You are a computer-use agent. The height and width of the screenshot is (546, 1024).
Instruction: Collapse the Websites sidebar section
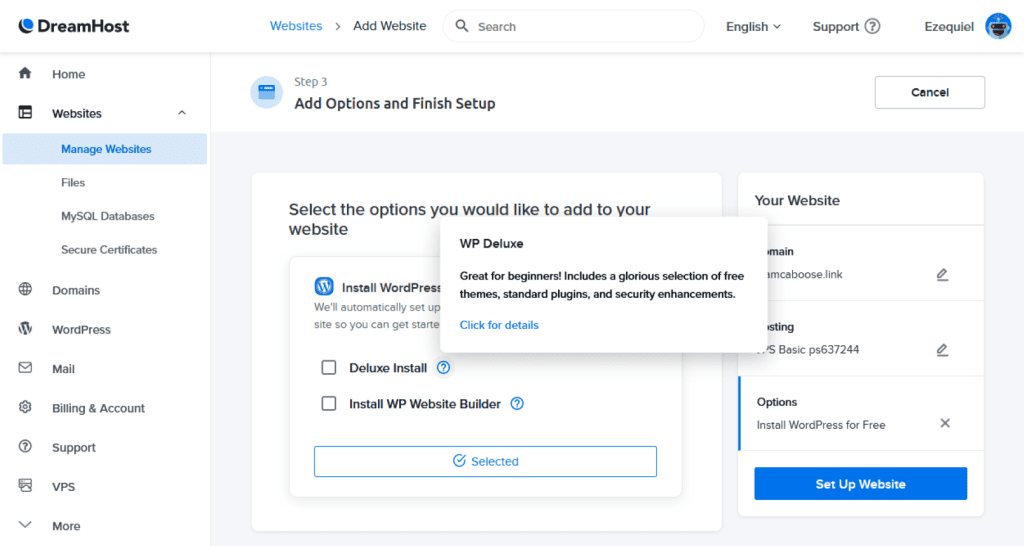[x=182, y=113]
